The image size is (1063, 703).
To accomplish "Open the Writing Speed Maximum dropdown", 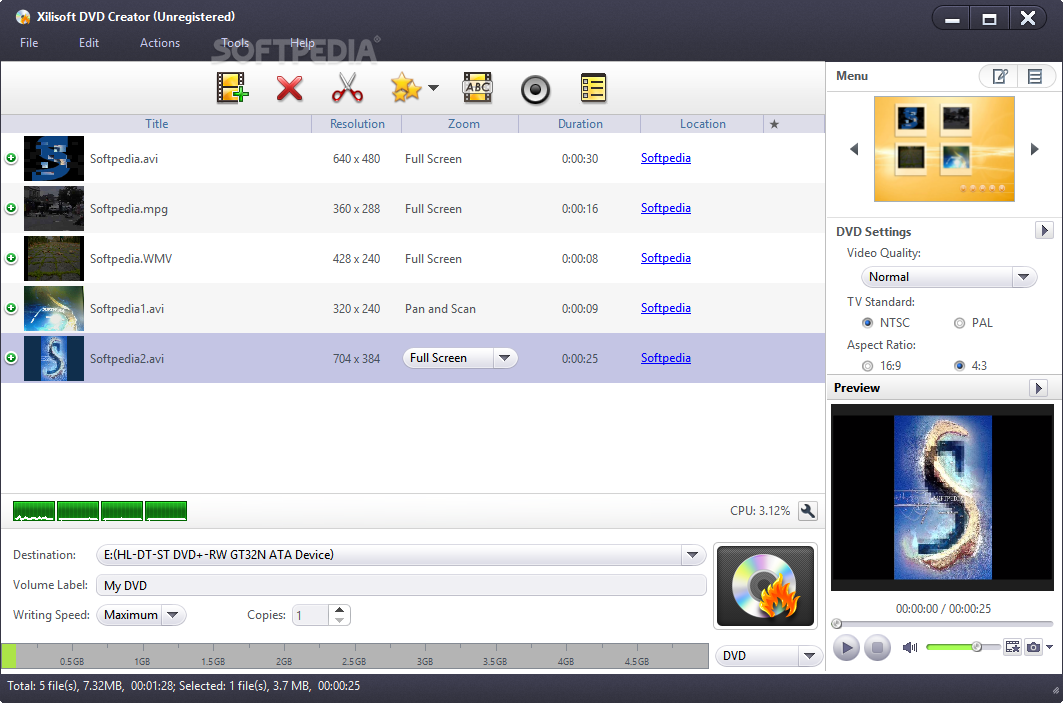I will [x=141, y=615].
